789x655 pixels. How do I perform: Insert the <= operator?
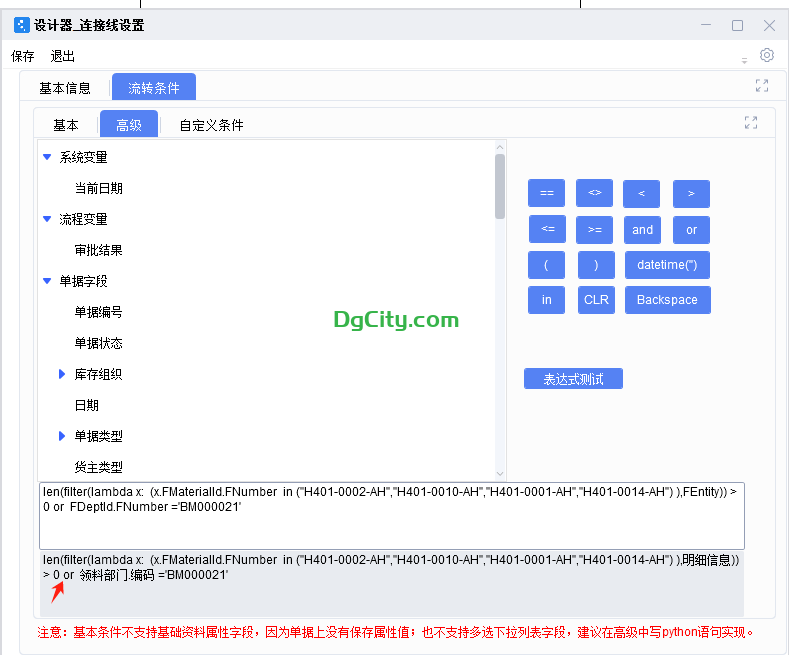(547, 229)
